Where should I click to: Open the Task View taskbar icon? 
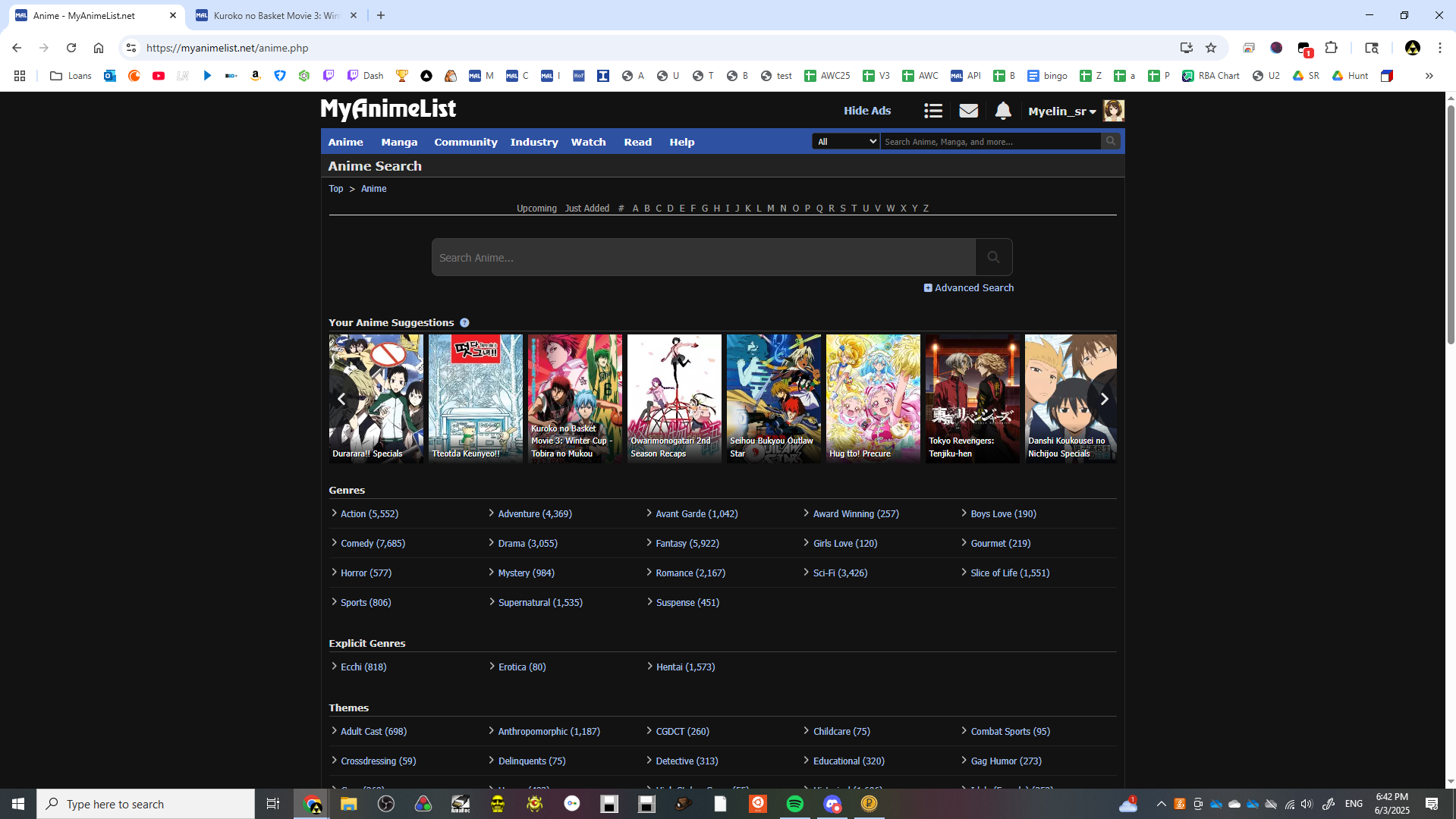[273, 804]
